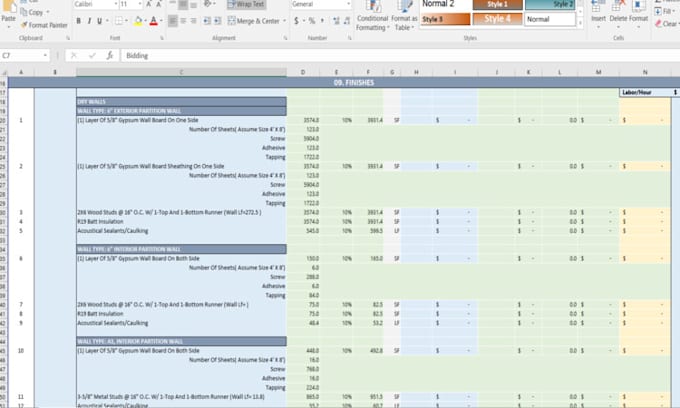Apply the Normal cell style
The image size is (680, 408).
click(x=550, y=19)
